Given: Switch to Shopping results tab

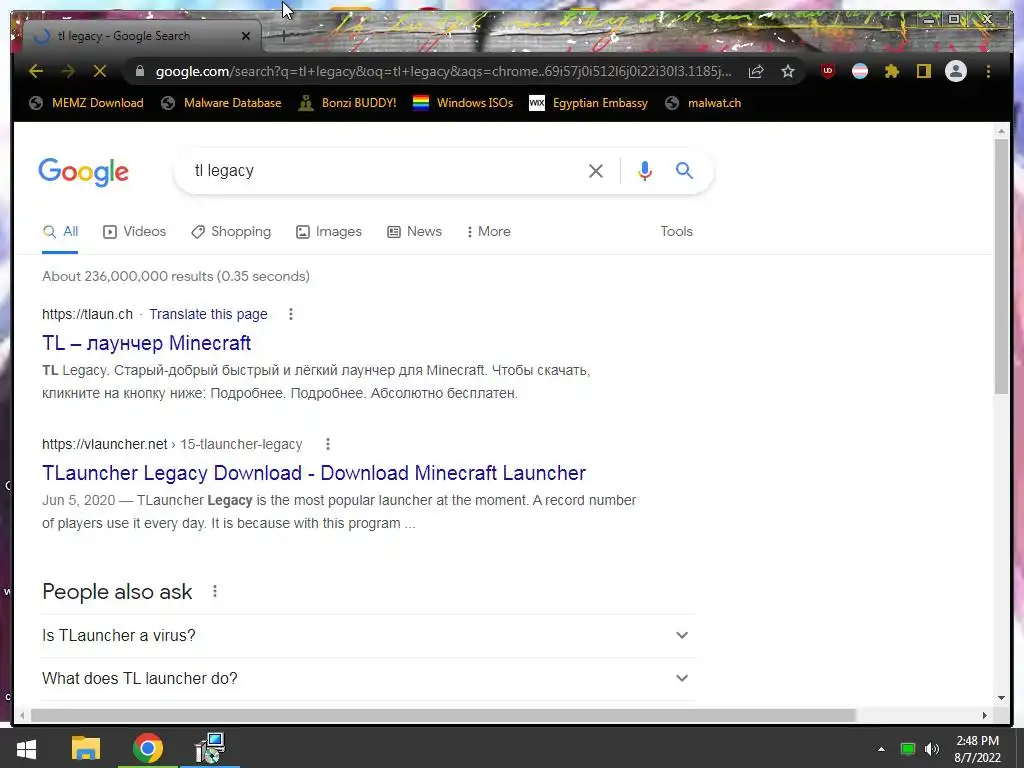Looking at the screenshot, I should pyautogui.click(x=231, y=231).
